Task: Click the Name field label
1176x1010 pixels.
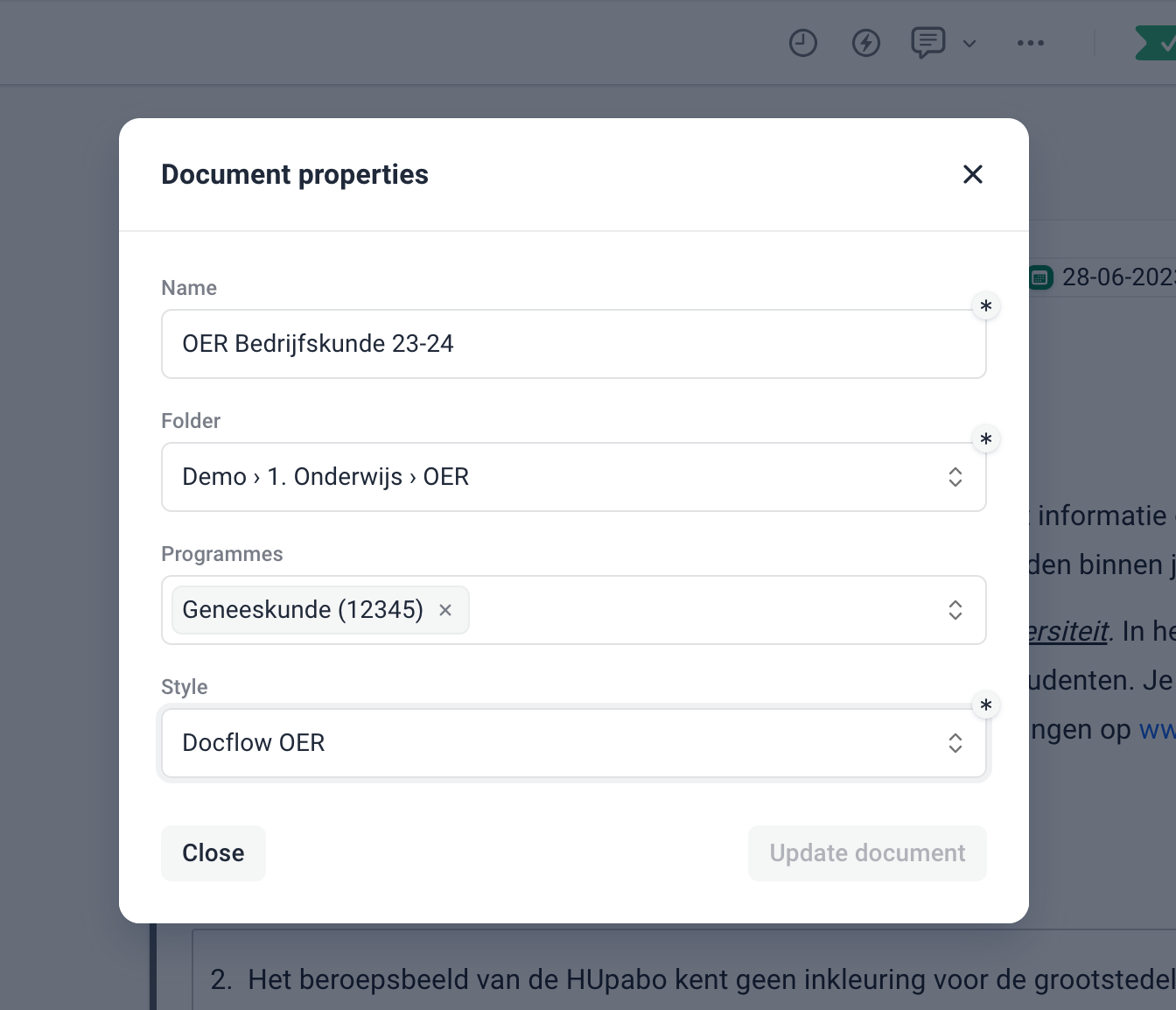Action: coord(189,288)
